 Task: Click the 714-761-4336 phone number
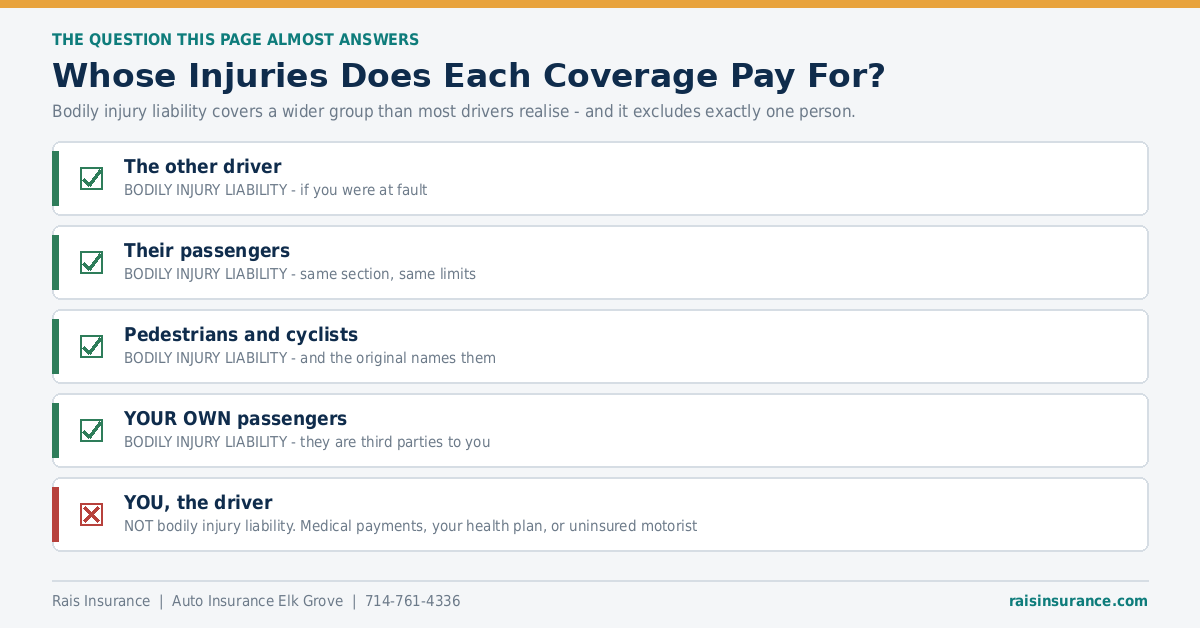pos(412,601)
